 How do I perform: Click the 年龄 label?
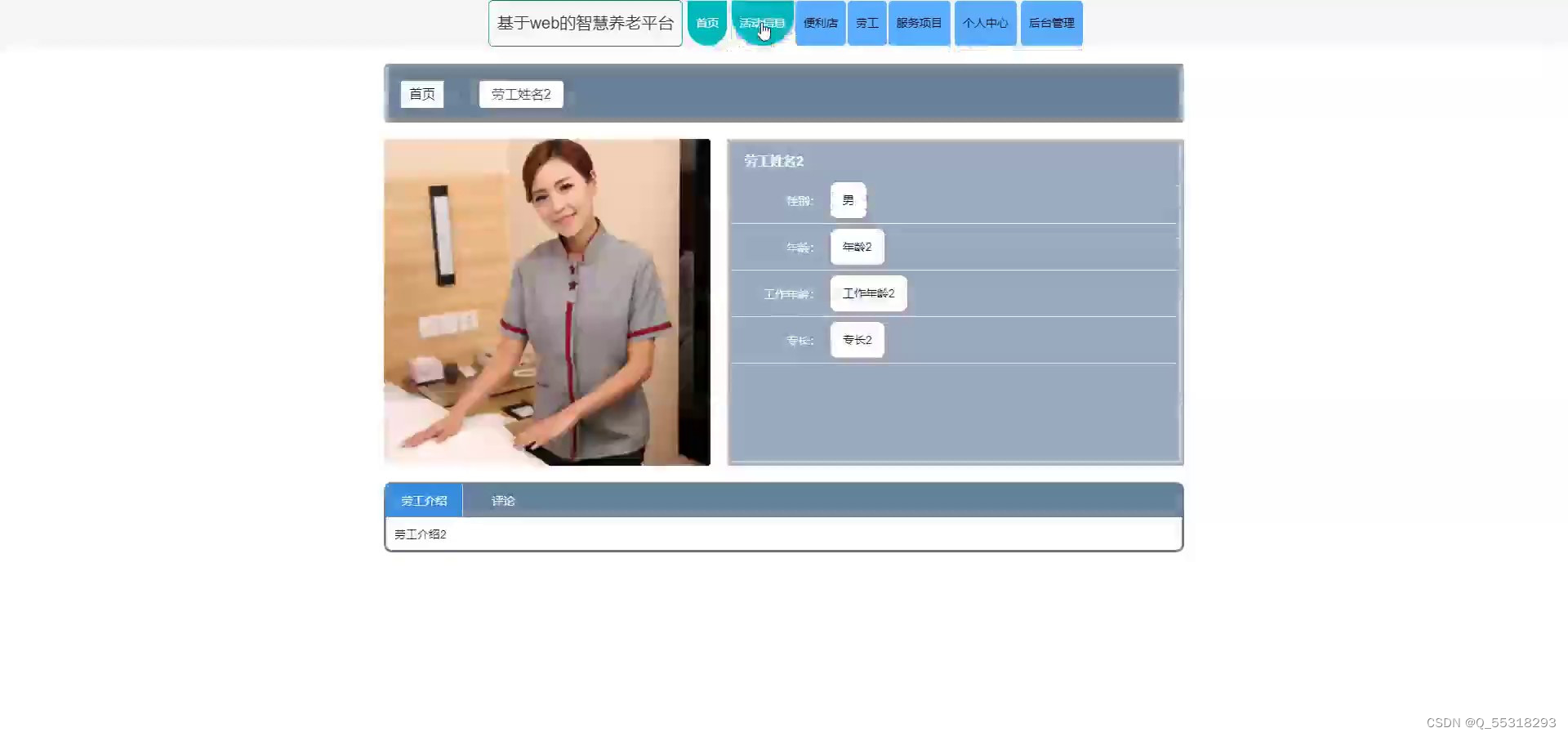click(800, 248)
